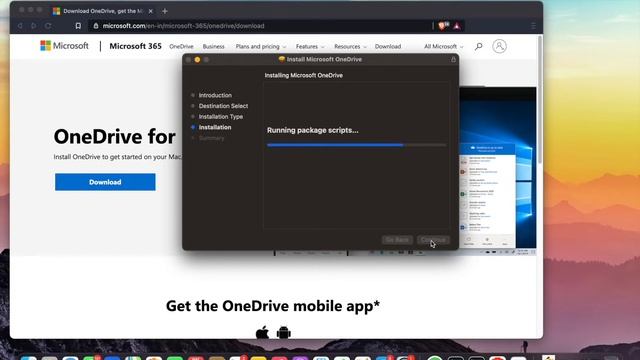Click the Microsoft logo in page header

[64, 46]
